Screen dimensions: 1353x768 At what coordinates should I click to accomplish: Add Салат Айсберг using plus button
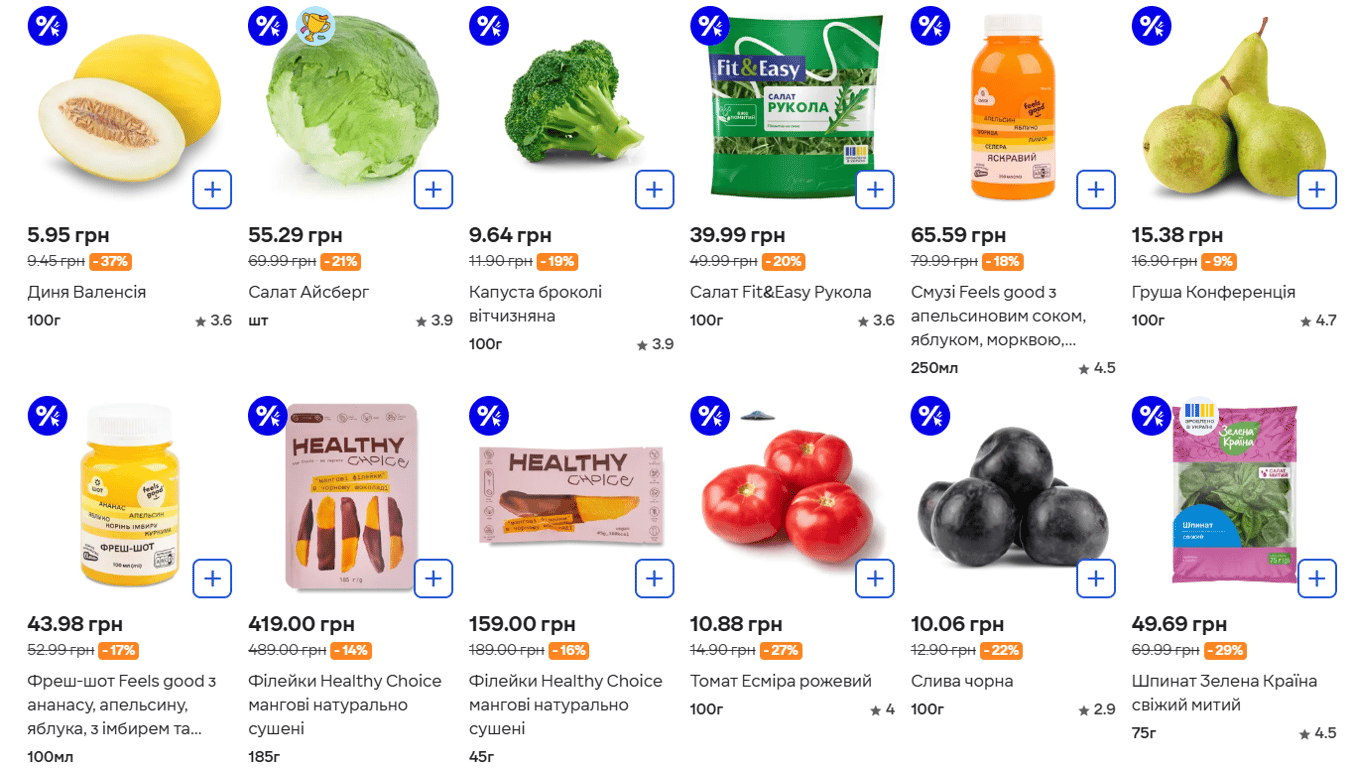(433, 189)
